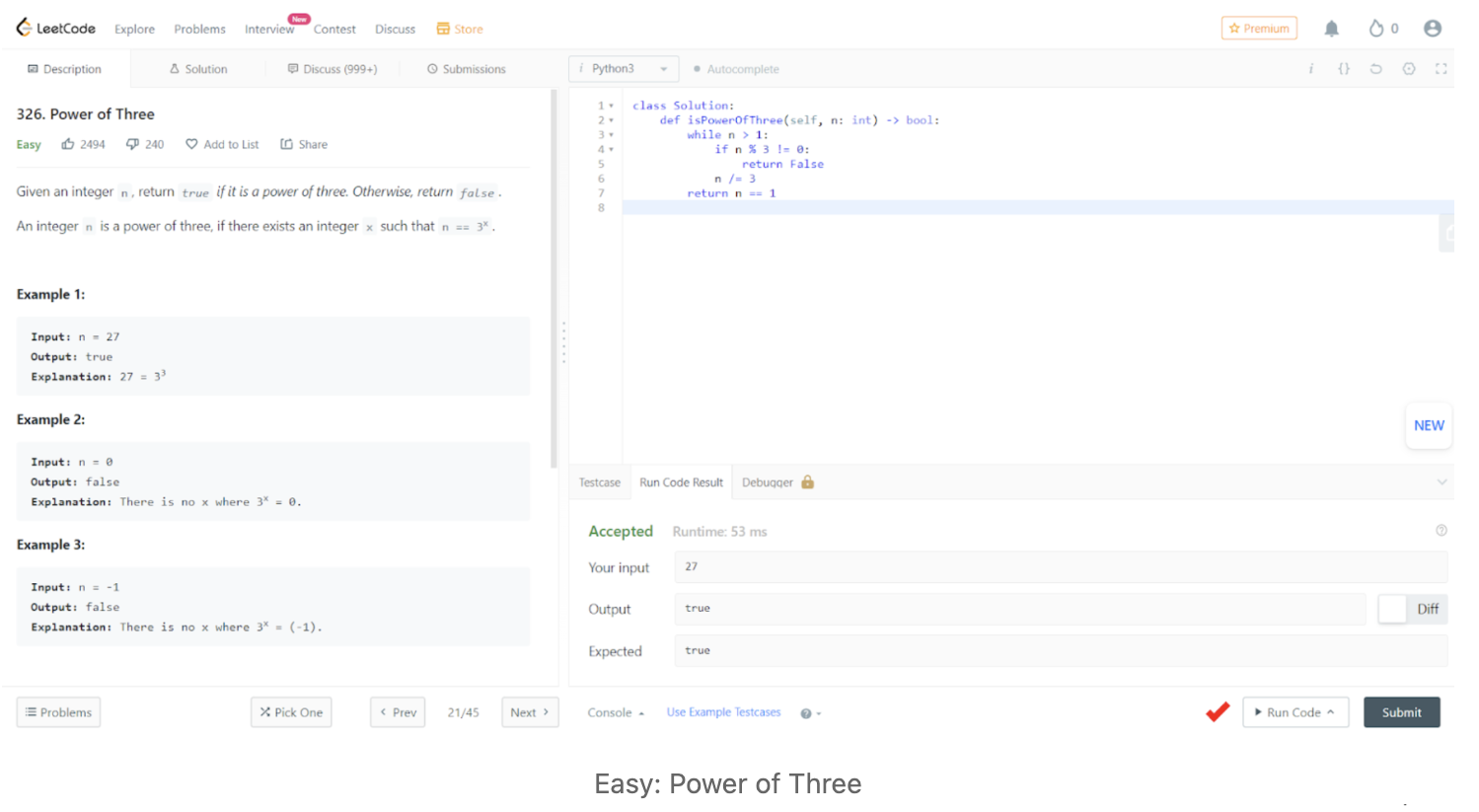
Task: Click the thumbs down dislike icon
Action: 132,144
